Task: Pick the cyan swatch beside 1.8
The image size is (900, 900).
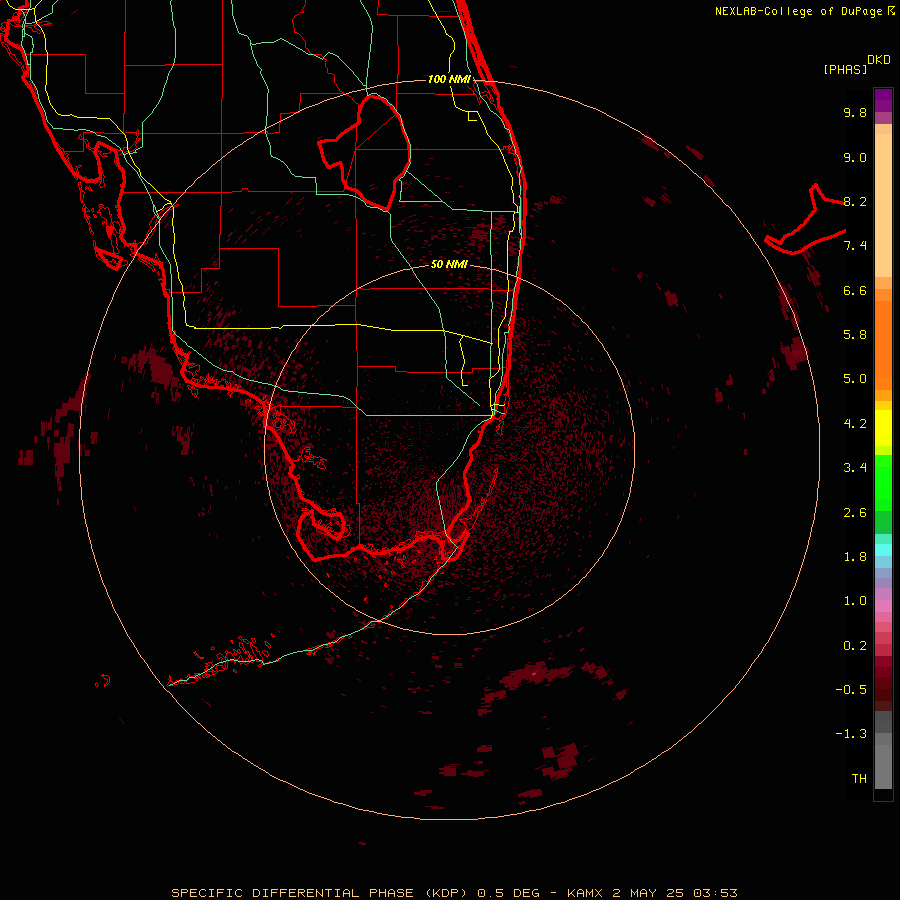Action: (x=883, y=550)
